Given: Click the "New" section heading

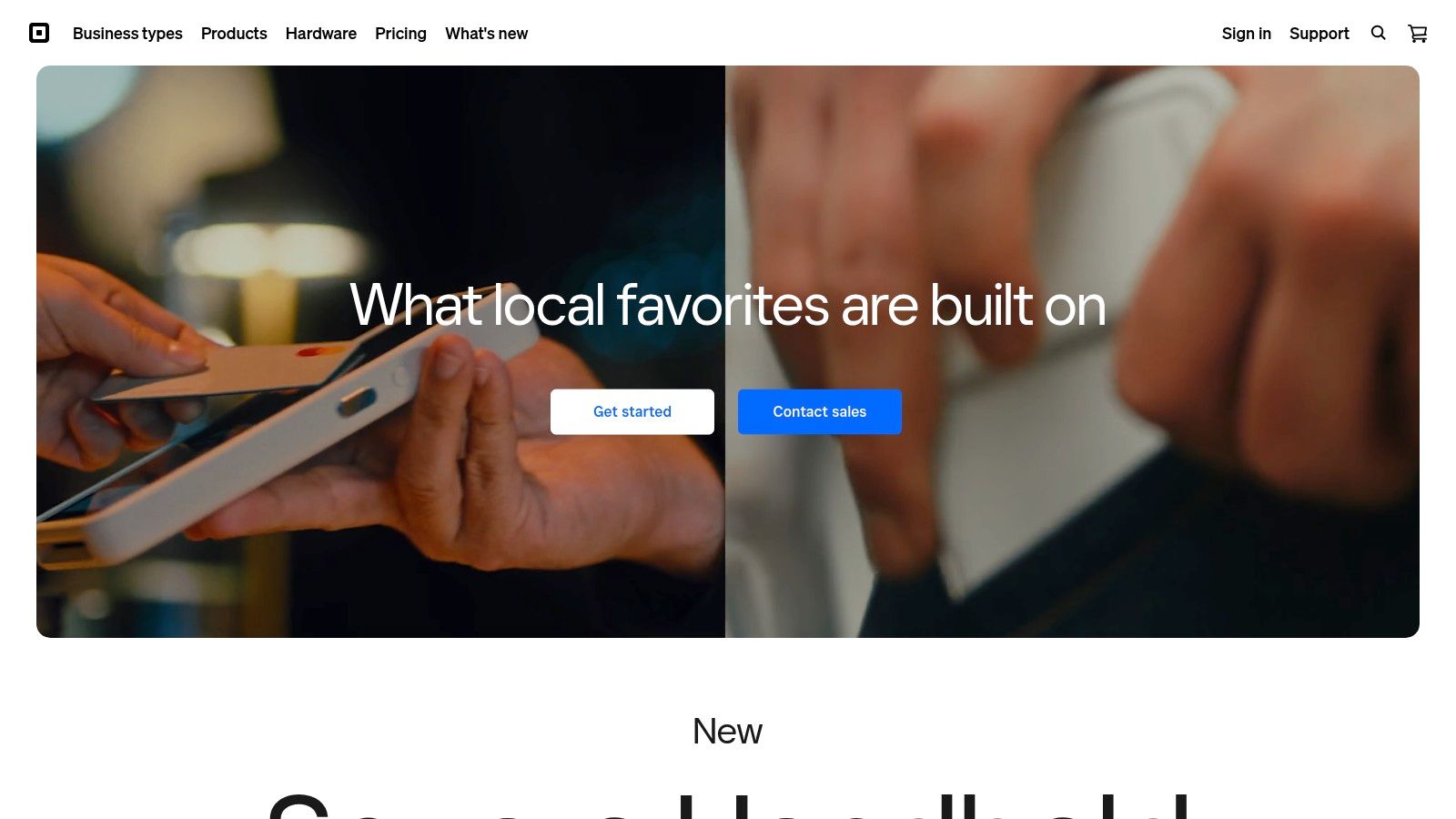Looking at the screenshot, I should [727, 731].
